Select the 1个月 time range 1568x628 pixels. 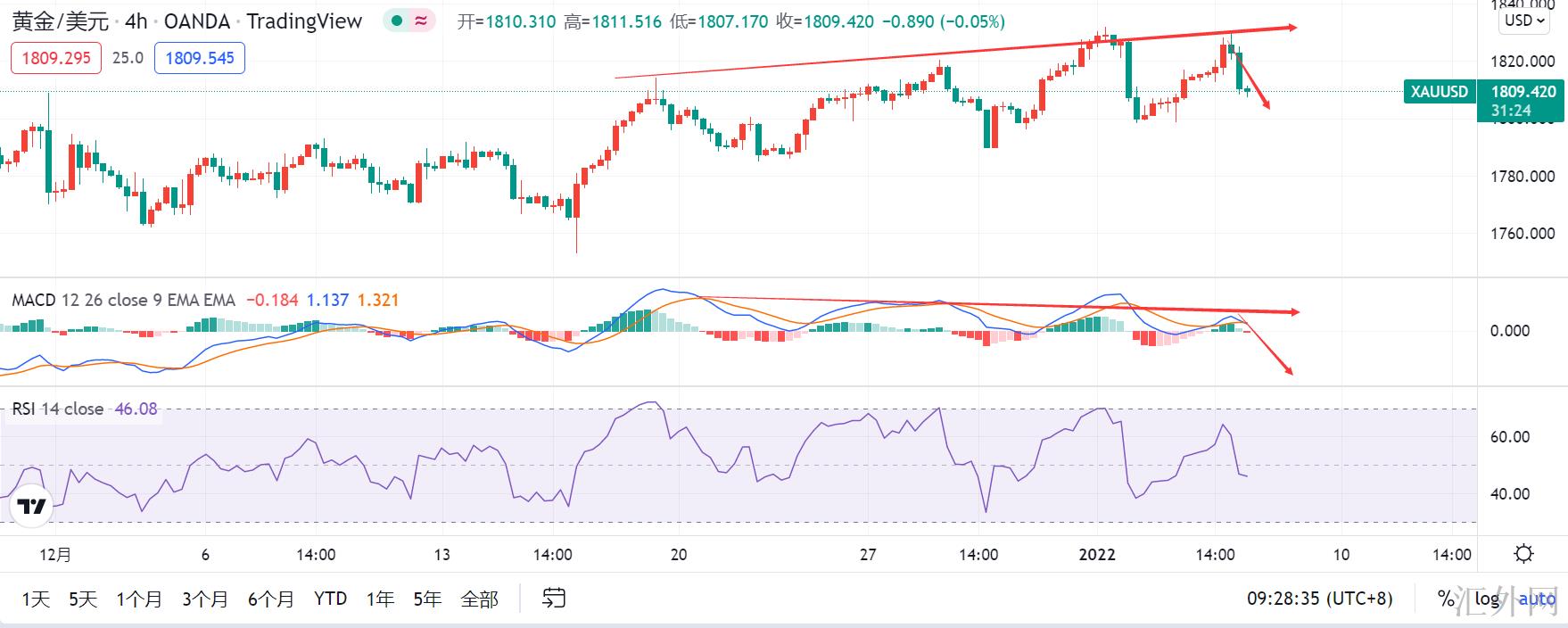(139, 599)
